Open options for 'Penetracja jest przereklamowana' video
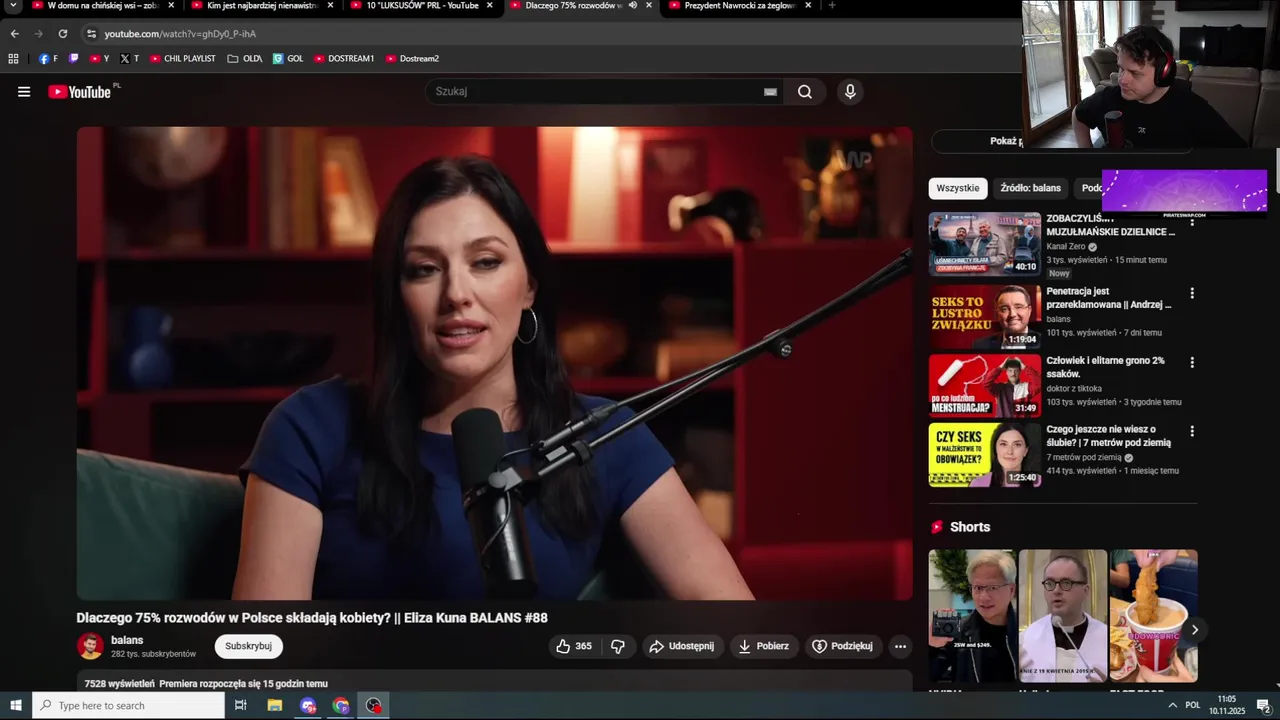The width and height of the screenshot is (1280, 720). (x=1191, y=293)
